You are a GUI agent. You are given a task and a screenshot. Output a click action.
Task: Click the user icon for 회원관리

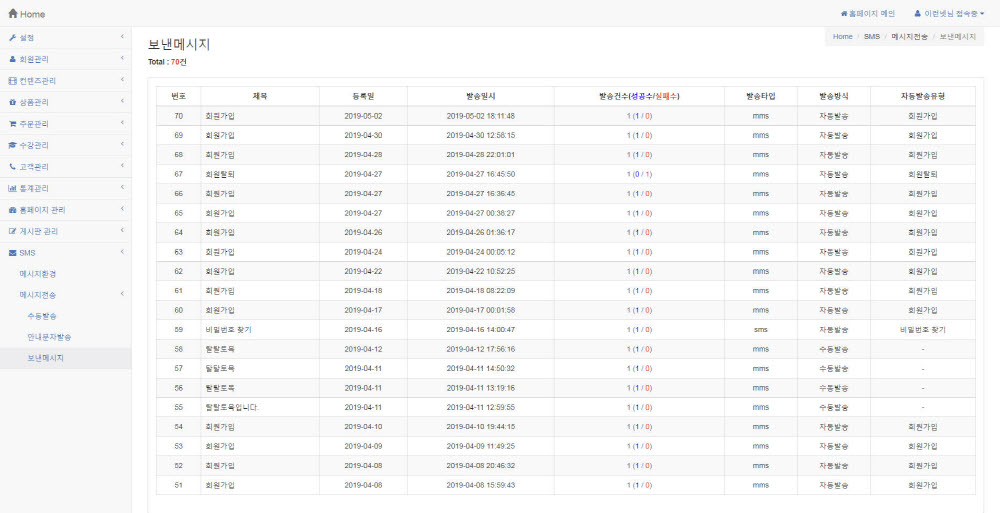pyautogui.click(x=12, y=59)
